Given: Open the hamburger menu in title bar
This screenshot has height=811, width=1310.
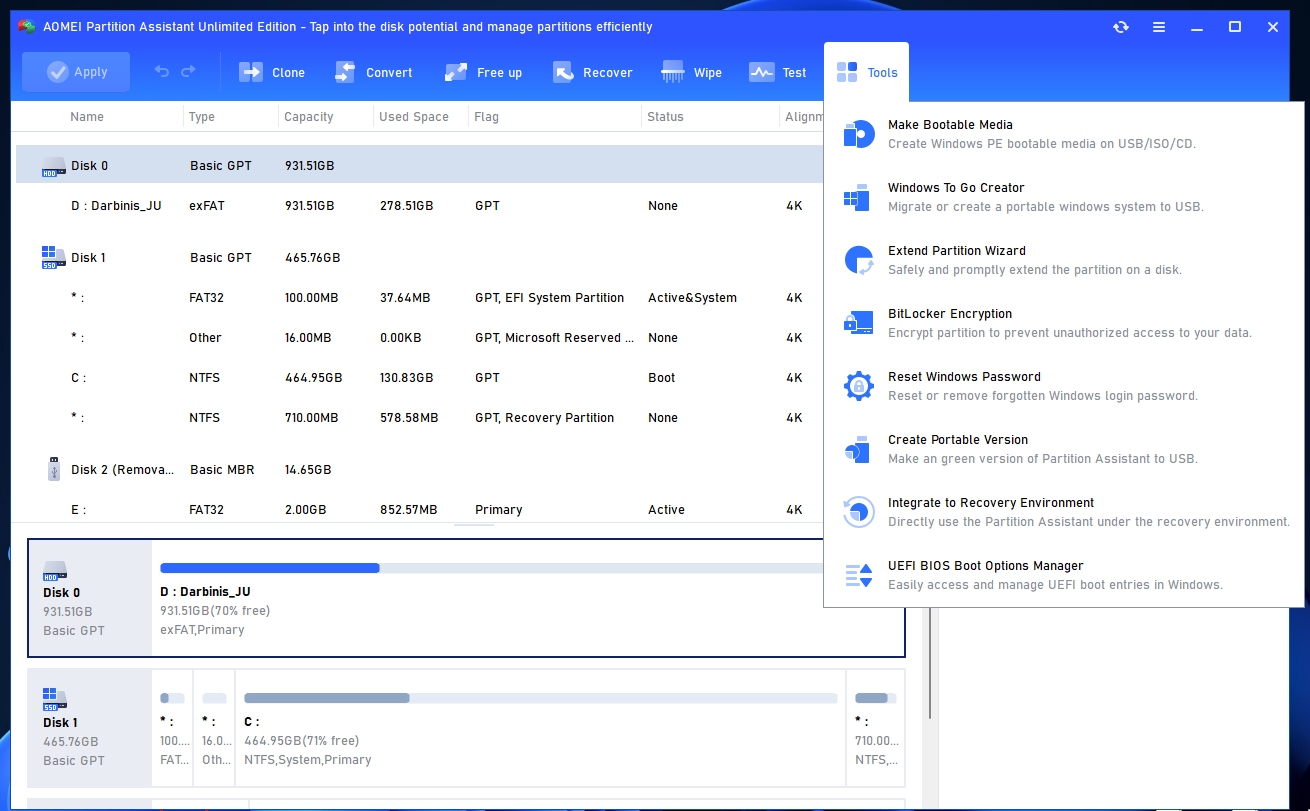Looking at the screenshot, I should tap(1159, 27).
